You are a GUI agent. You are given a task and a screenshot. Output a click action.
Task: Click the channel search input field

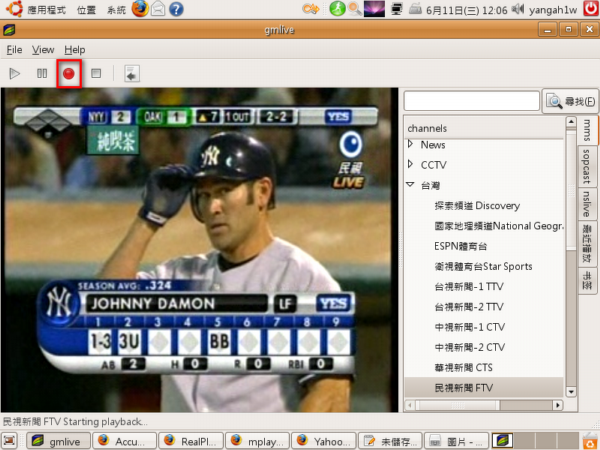[471, 101]
